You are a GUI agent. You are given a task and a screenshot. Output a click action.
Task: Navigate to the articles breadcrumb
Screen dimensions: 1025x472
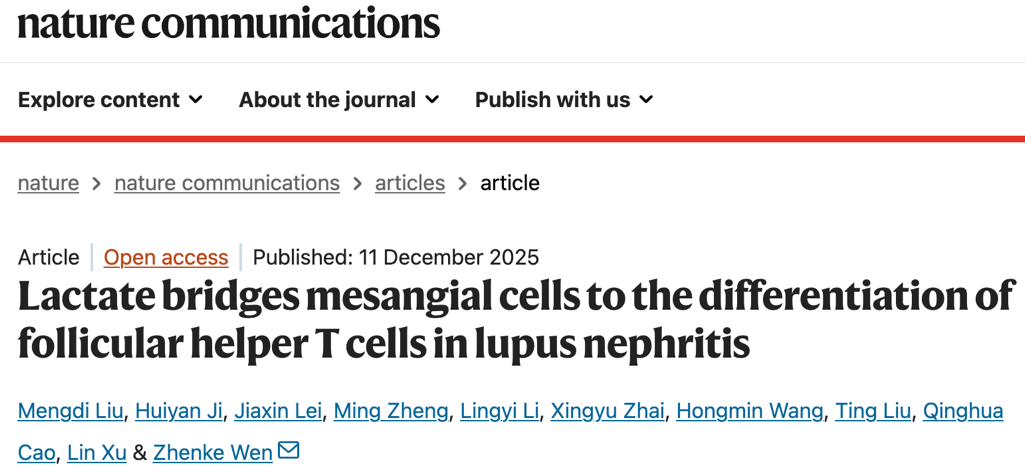pos(410,183)
